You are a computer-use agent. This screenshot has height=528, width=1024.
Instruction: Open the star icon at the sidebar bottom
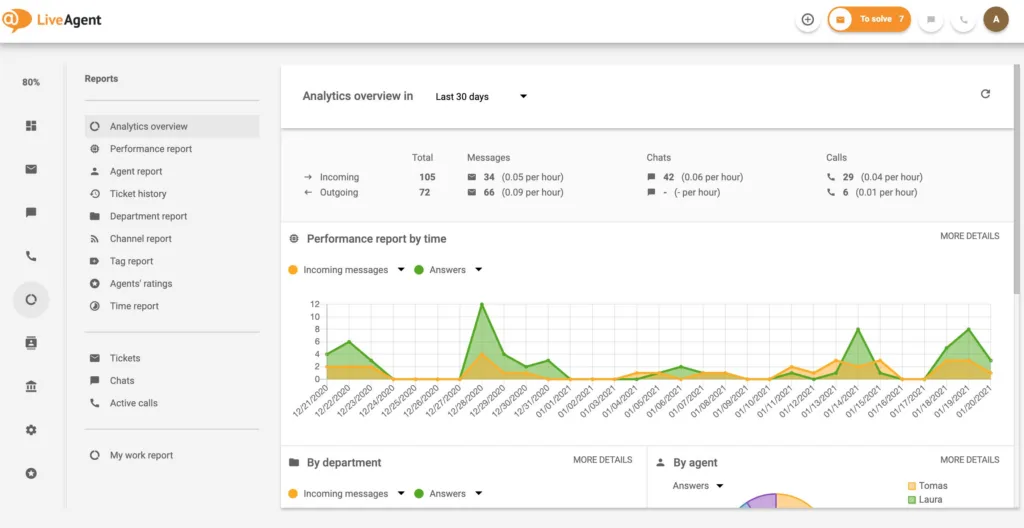click(31, 473)
